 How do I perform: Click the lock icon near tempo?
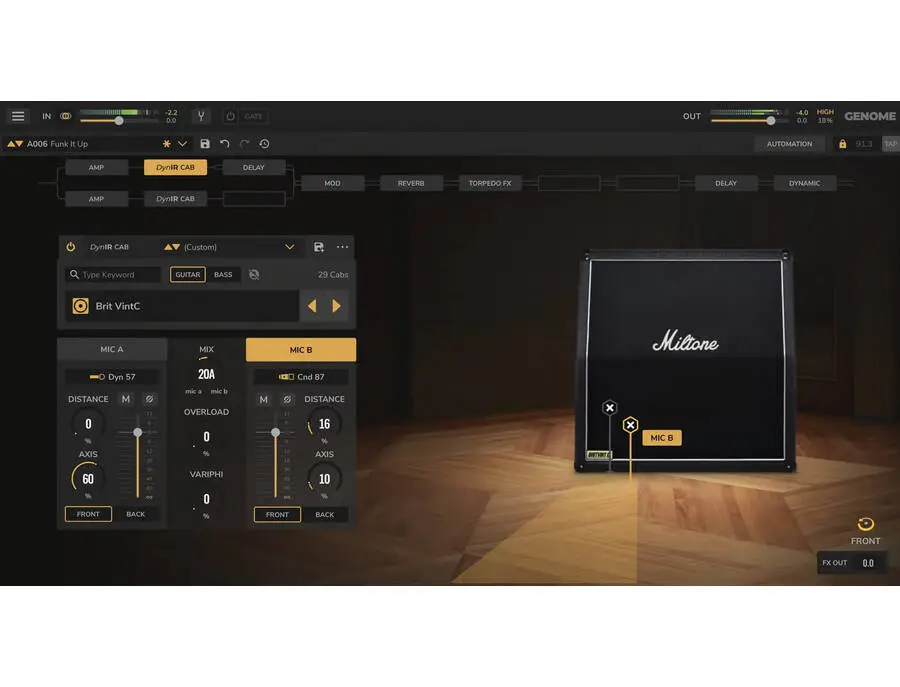[x=842, y=143]
